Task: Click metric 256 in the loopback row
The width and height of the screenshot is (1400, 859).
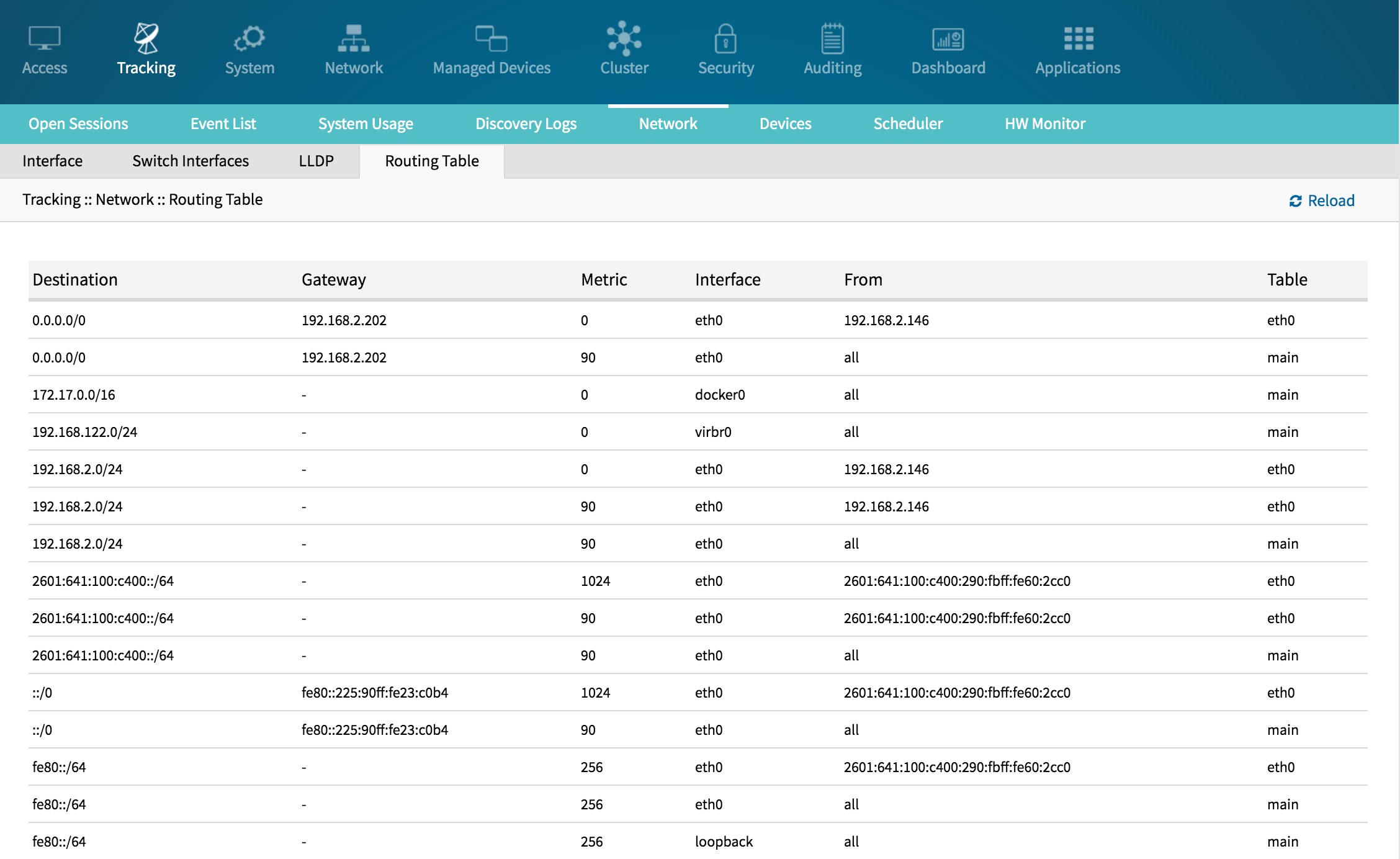Action: point(591,842)
